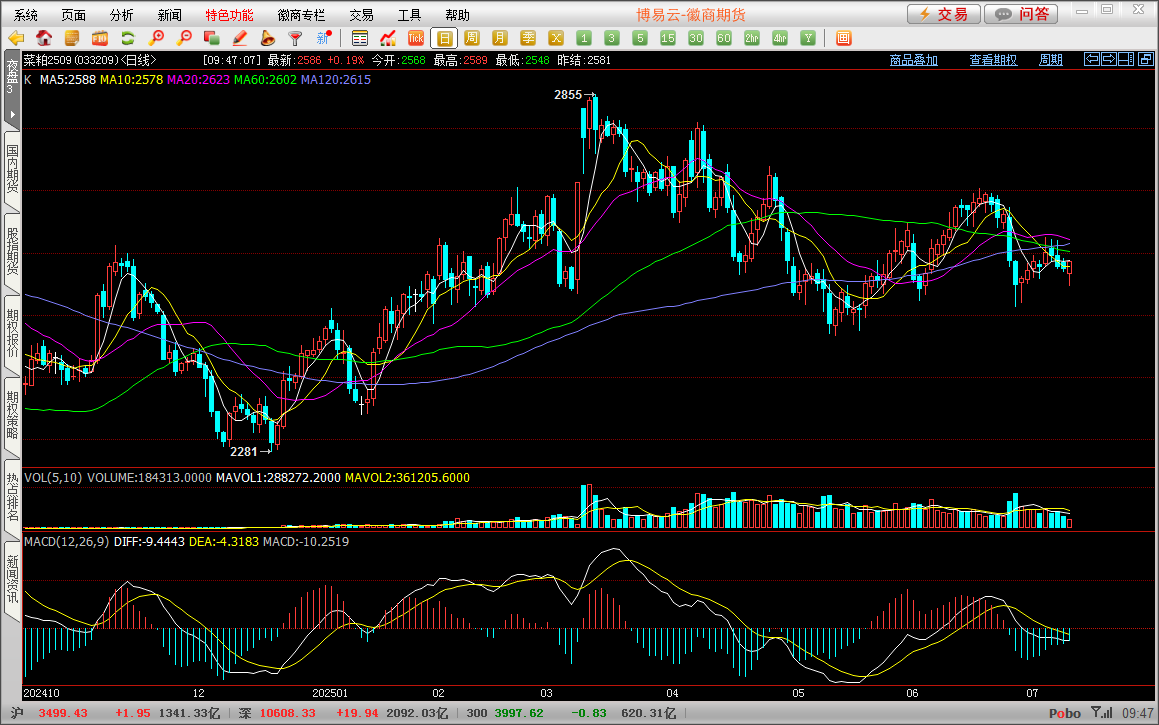Select the 30 minute period
The height and width of the screenshot is (725, 1159).
point(696,38)
